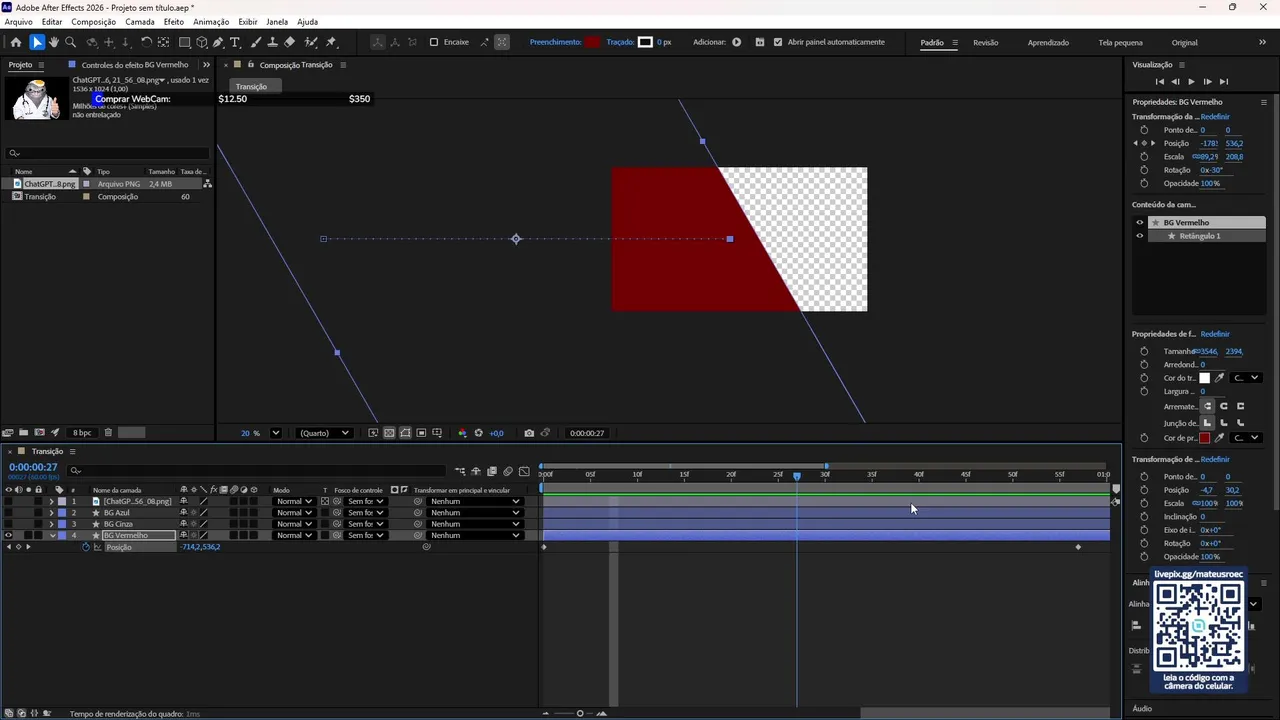
Task: Switch to the Aprendizado workspace
Action: tap(1048, 42)
